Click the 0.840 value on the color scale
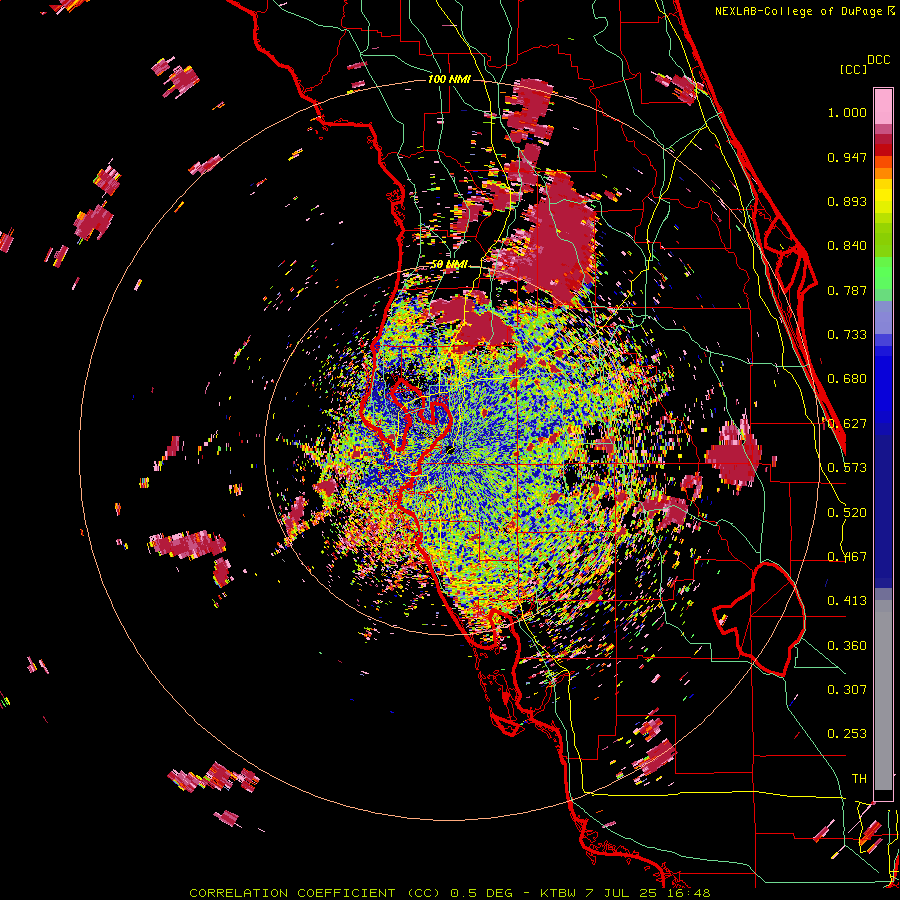 pyautogui.click(x=847, y=246)
